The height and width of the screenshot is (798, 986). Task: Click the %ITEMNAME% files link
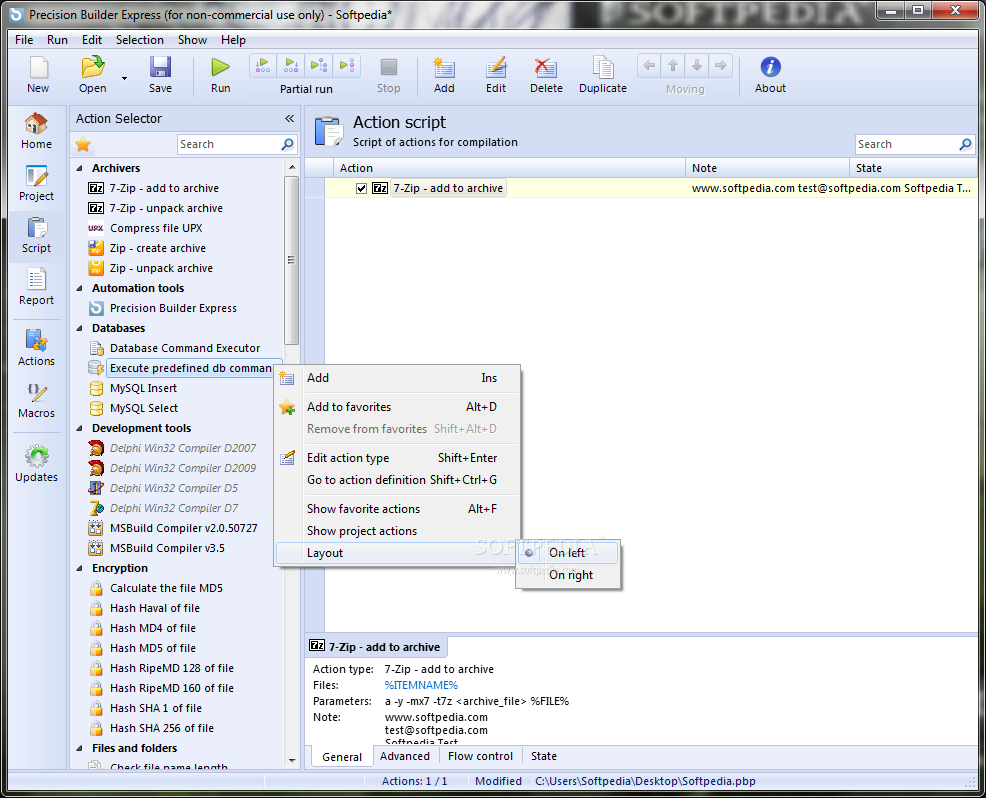coord(421,685)
